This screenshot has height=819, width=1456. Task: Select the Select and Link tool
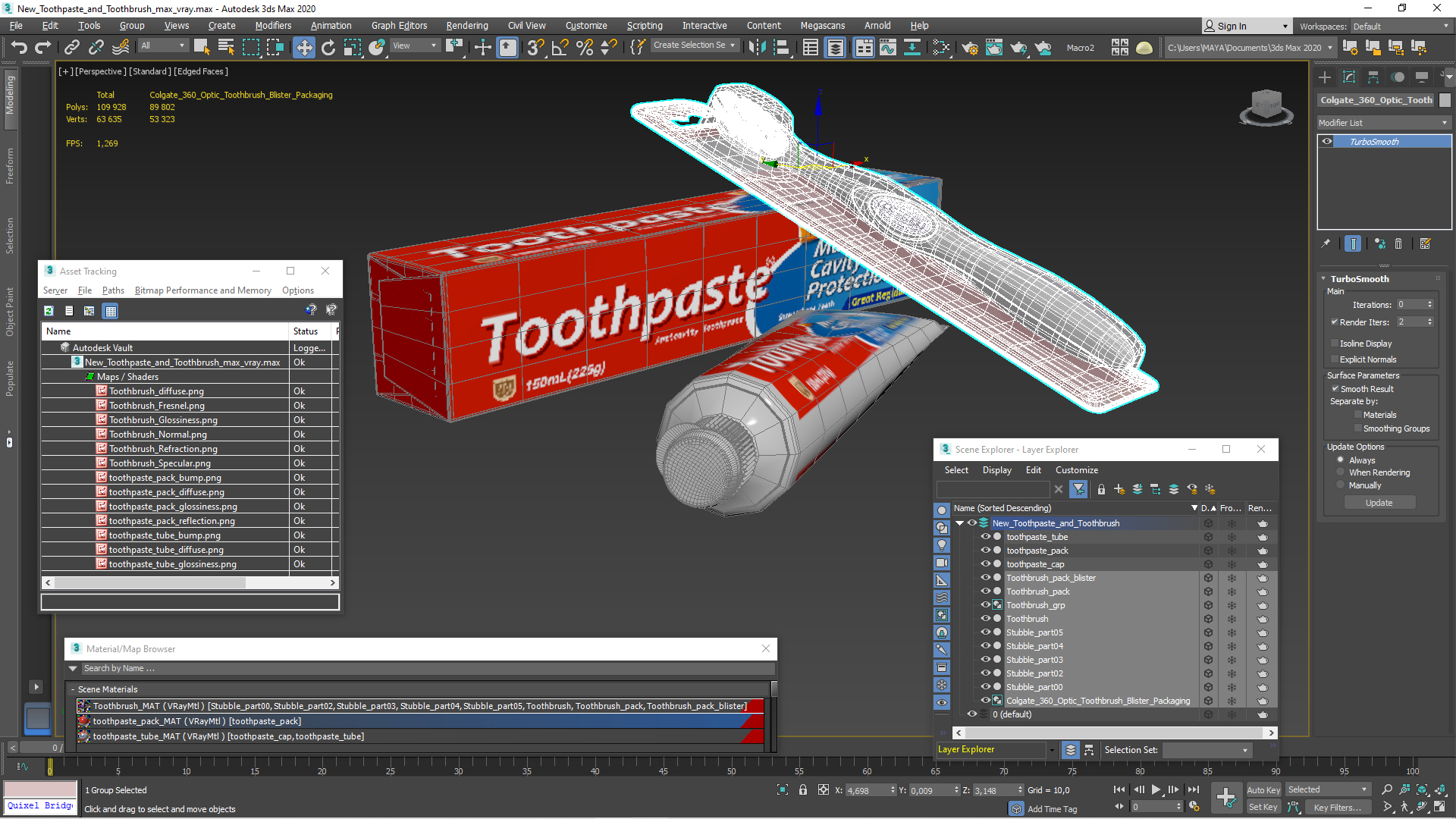(x=72, y=48)
